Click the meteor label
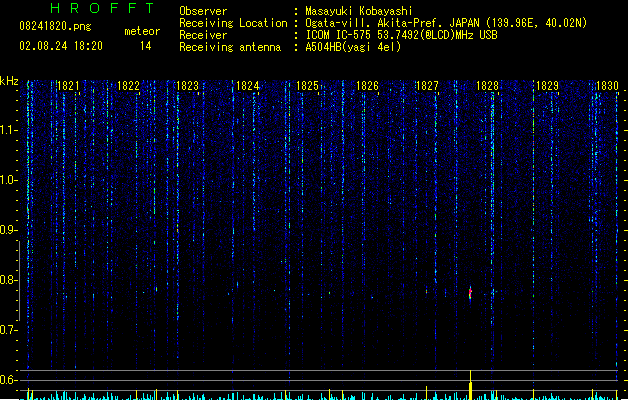The image size is (629, 400). (x=142, y=31)
